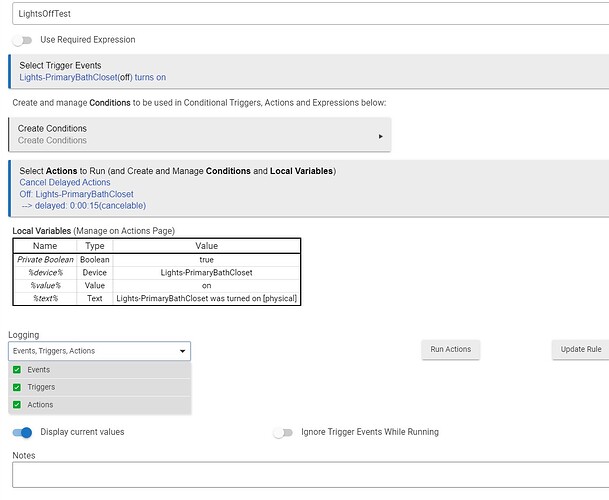
Task: Uncheck the Events logging checkbox
Action: click(17, 370)
